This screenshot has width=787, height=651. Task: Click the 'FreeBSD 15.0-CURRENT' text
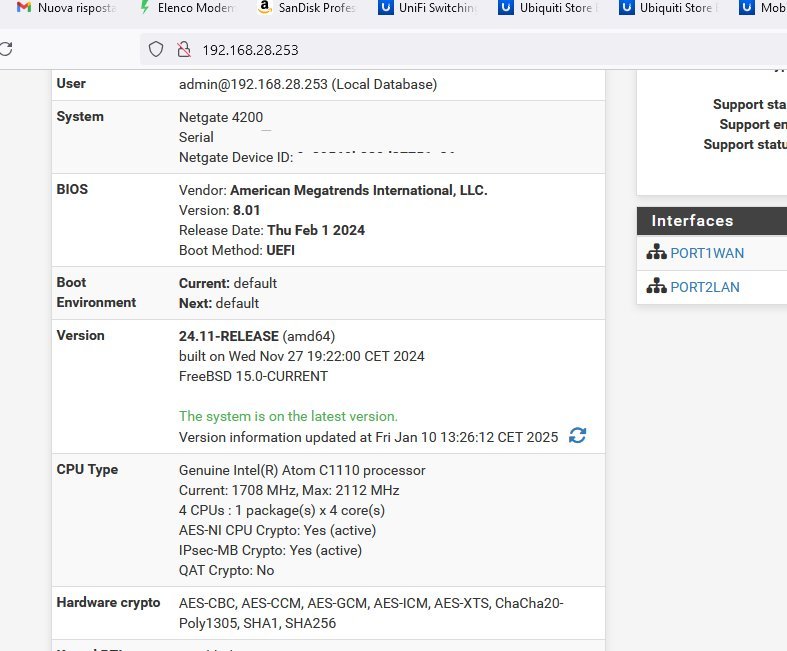coord(253,376)
